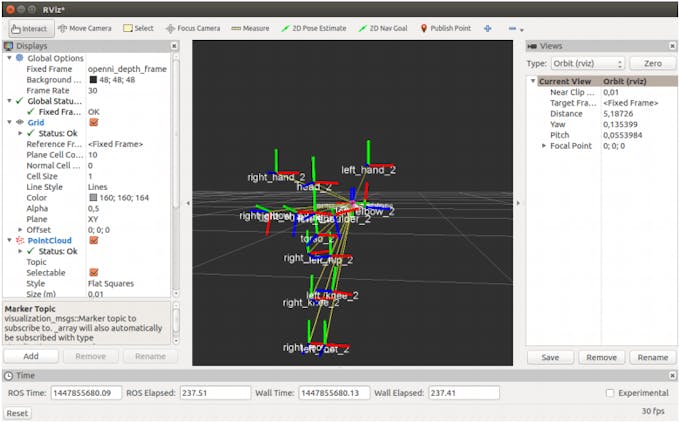Activate the Move Camera tool
Viewport: 680px width, 423px height.
click(85, 28)
